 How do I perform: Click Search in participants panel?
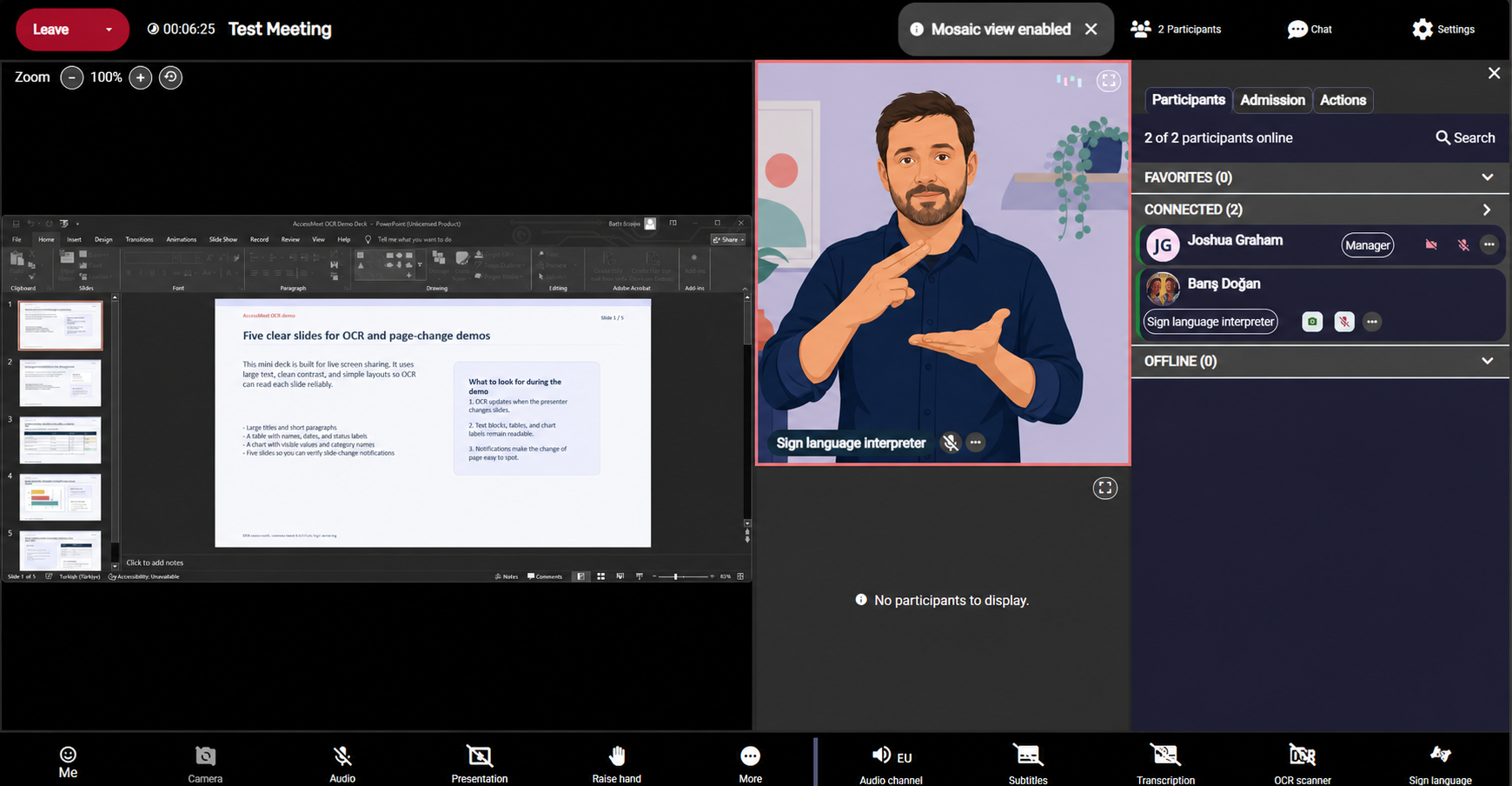tap(1465, 137)
